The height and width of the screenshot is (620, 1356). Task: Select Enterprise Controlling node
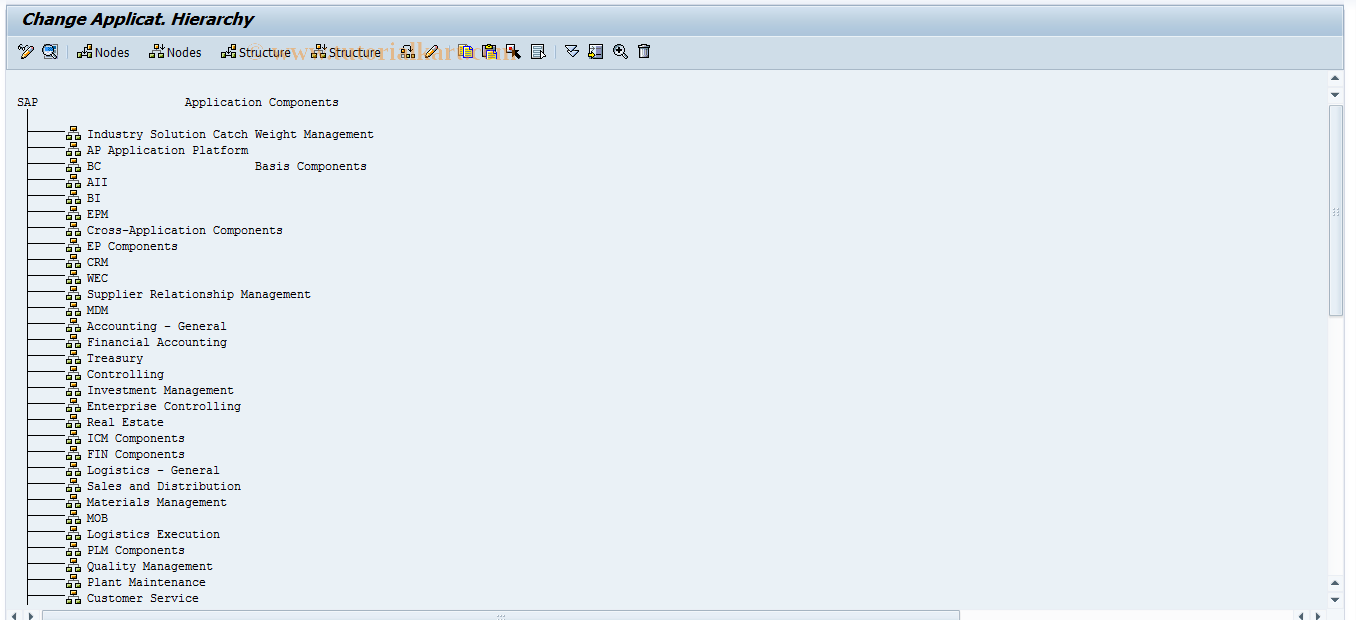tap(164, 406)
